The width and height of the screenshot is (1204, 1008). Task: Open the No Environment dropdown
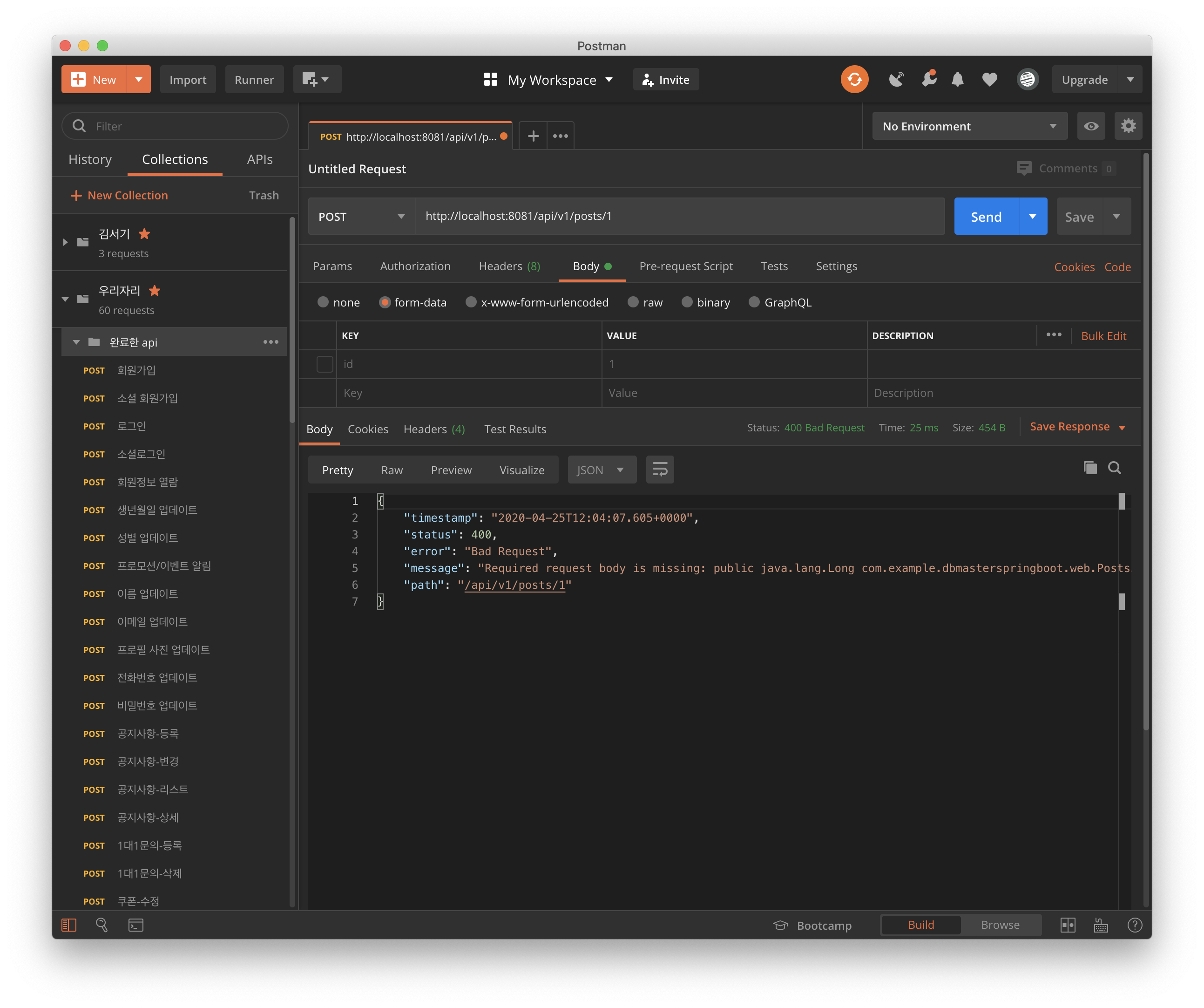(969, 126)
